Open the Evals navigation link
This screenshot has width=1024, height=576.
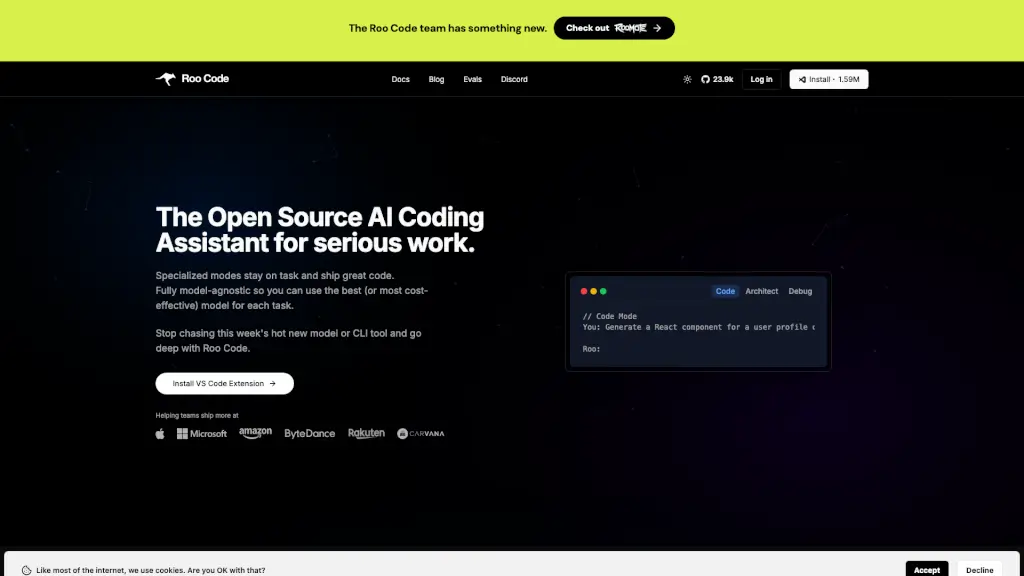pyautogui.click(x=472, y=79)
